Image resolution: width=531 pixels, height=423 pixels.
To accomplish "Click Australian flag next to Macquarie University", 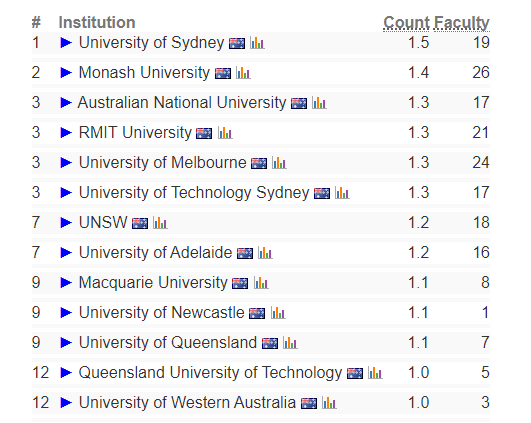I will [240, 283].
